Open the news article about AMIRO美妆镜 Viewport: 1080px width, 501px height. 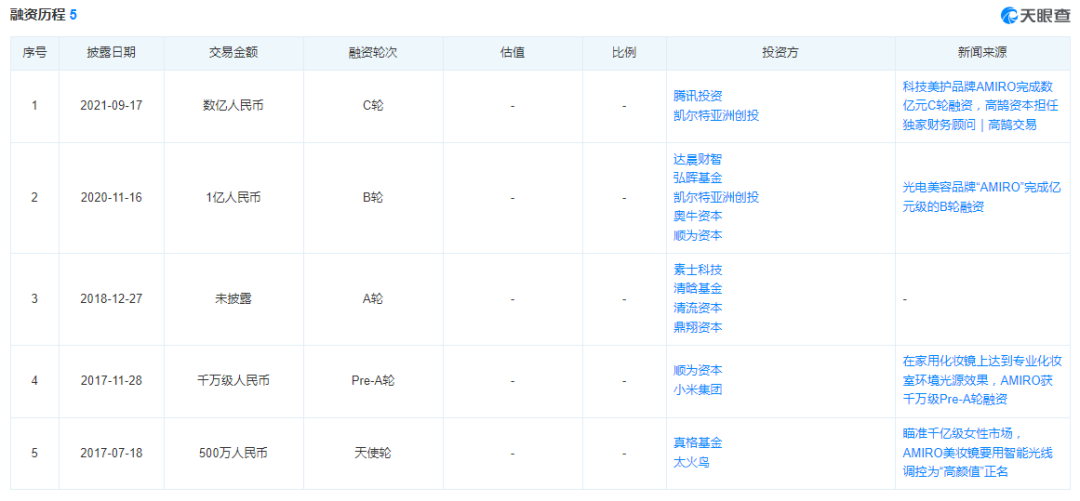click(x=978, y=453)
